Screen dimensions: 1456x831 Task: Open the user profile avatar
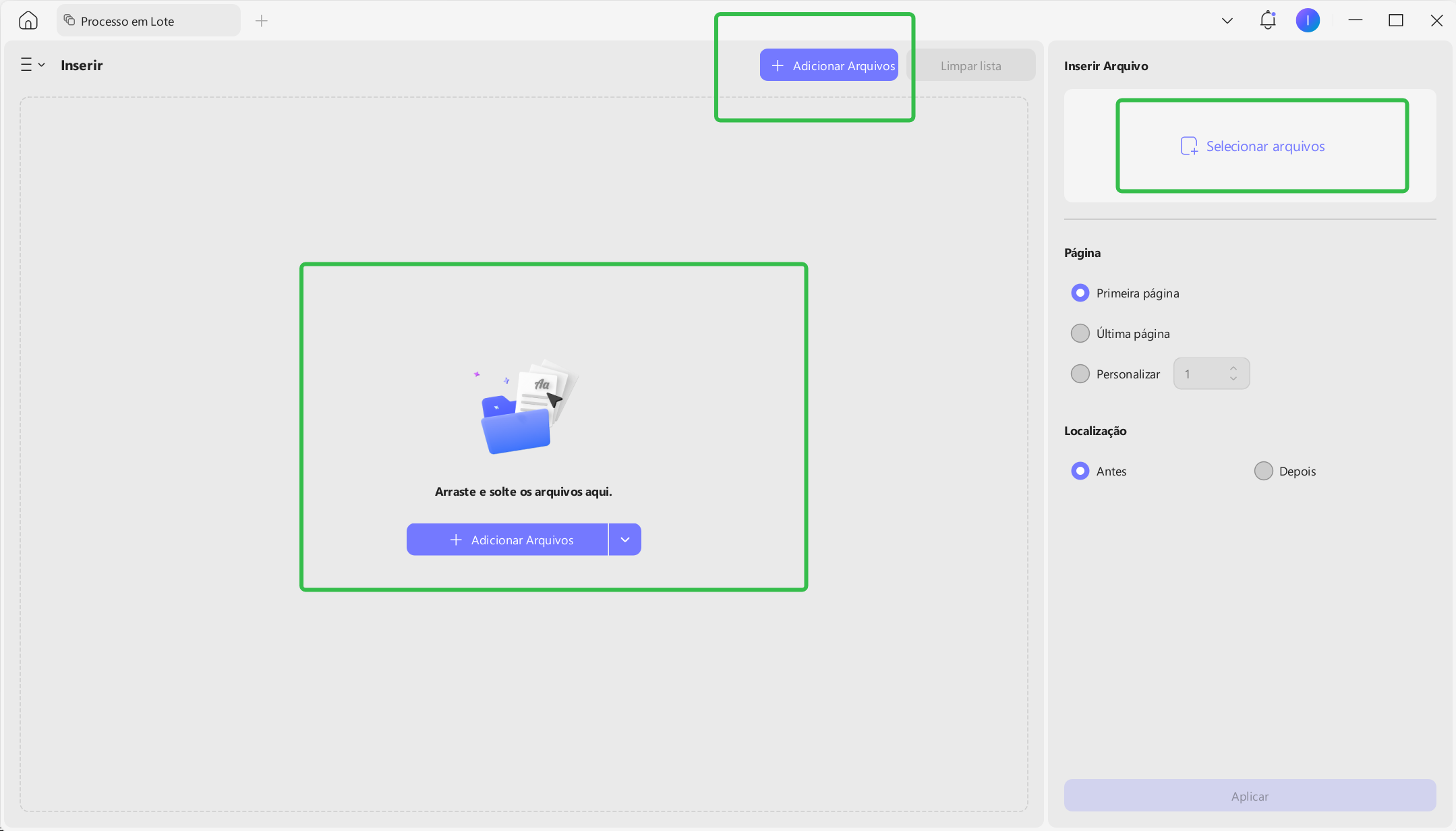point(1308,20)
